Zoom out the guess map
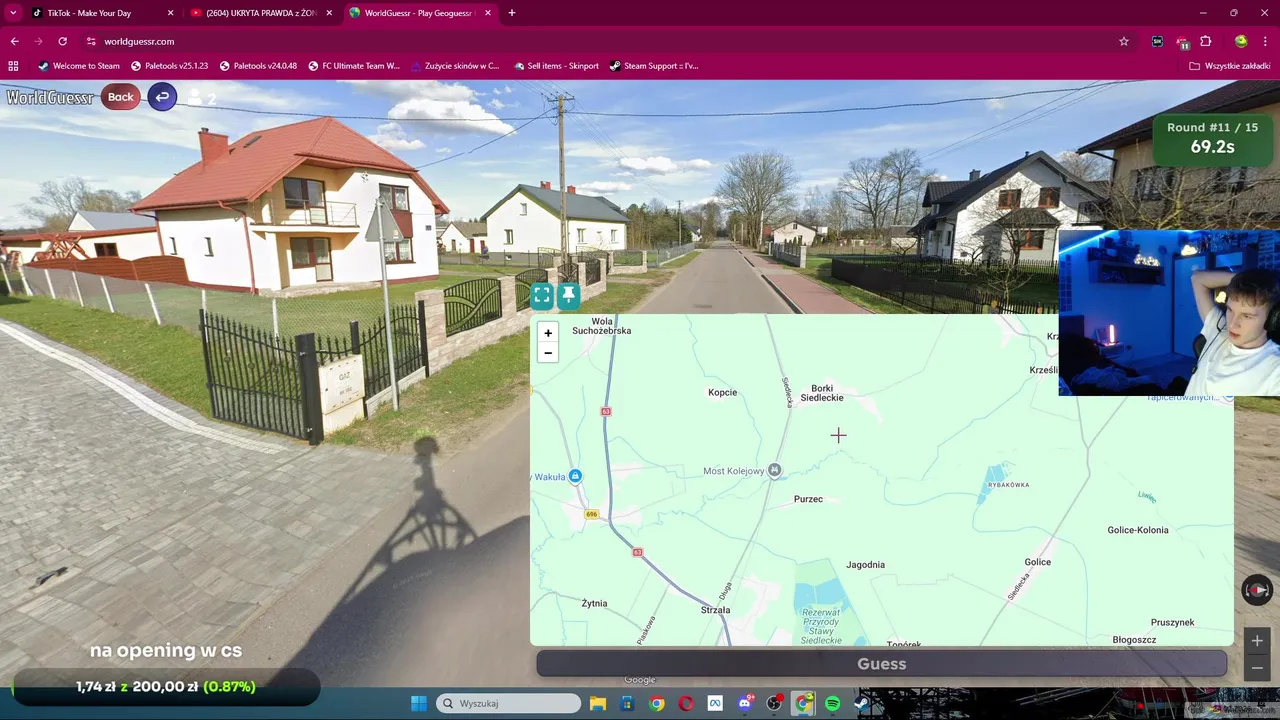This screenshot has width=1280, height=720. click(547, 353)
